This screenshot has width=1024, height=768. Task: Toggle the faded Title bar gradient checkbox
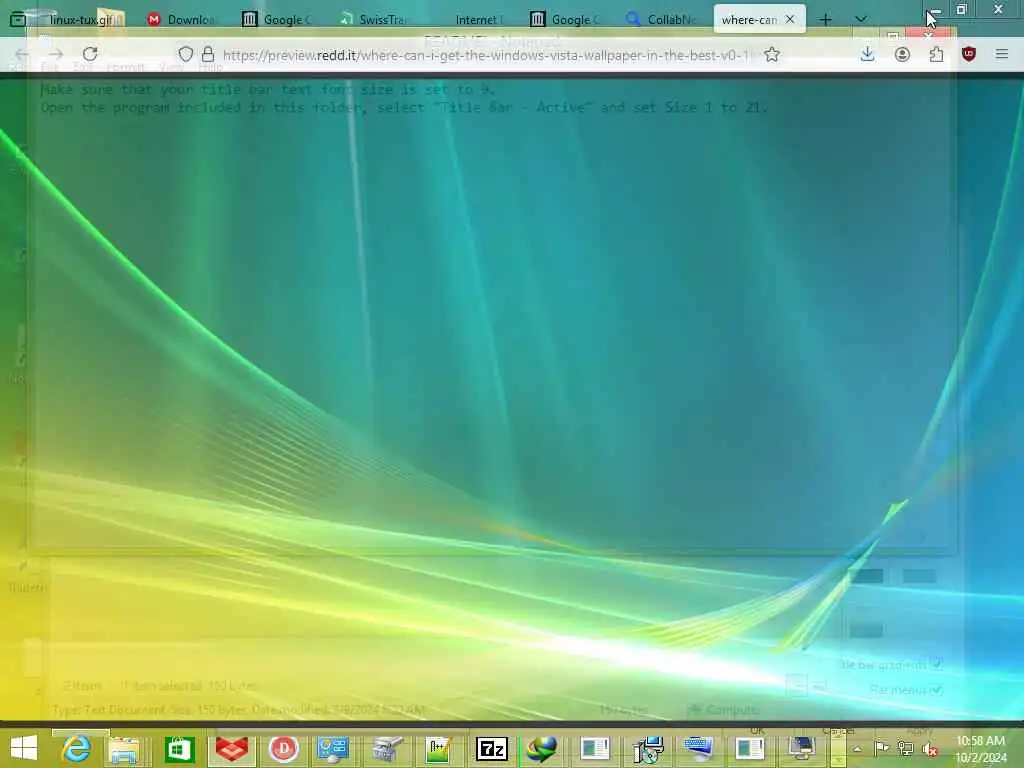pyautogui.click(x=936, y=664)
